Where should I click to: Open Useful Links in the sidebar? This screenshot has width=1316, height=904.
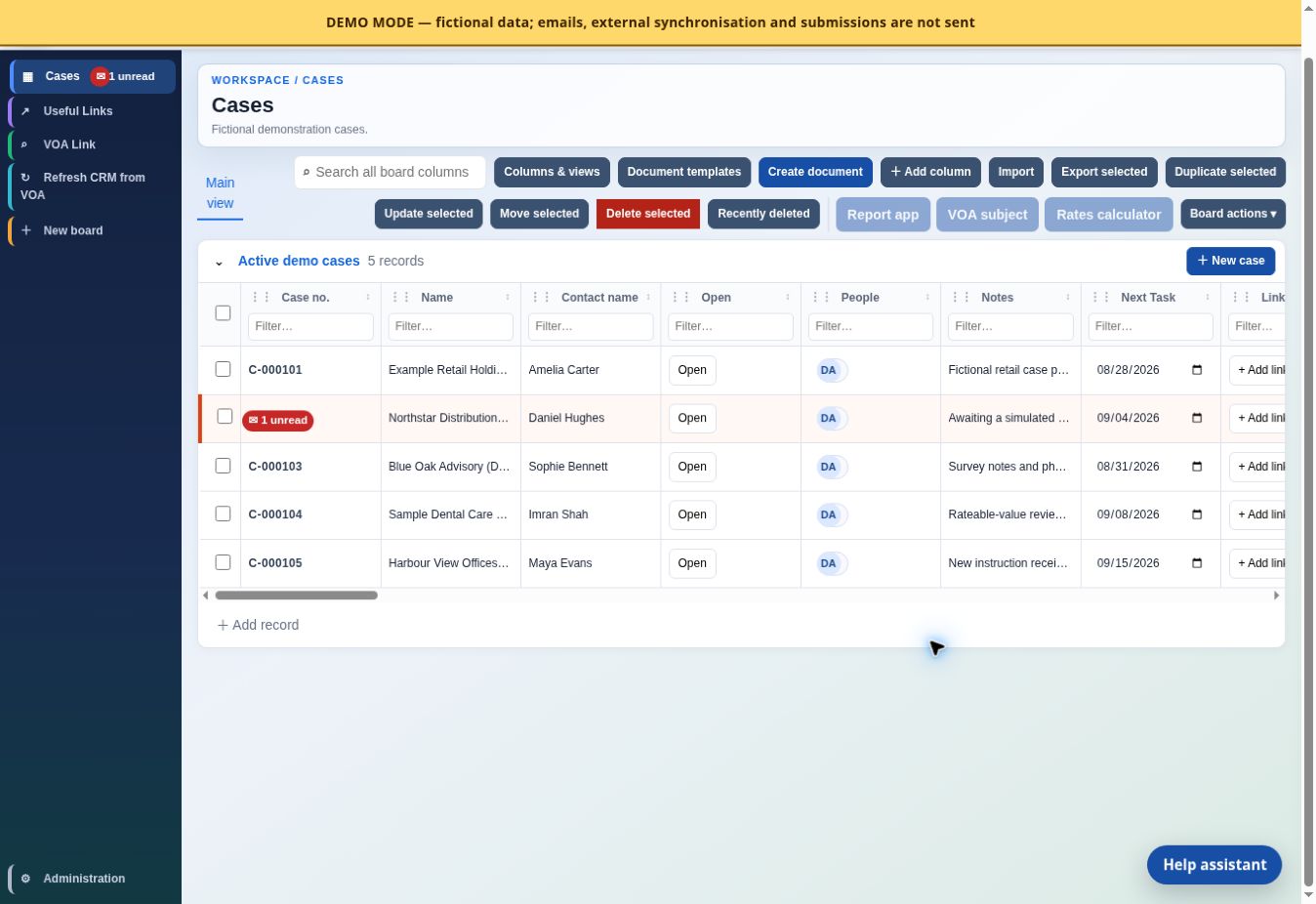[93, 111]
